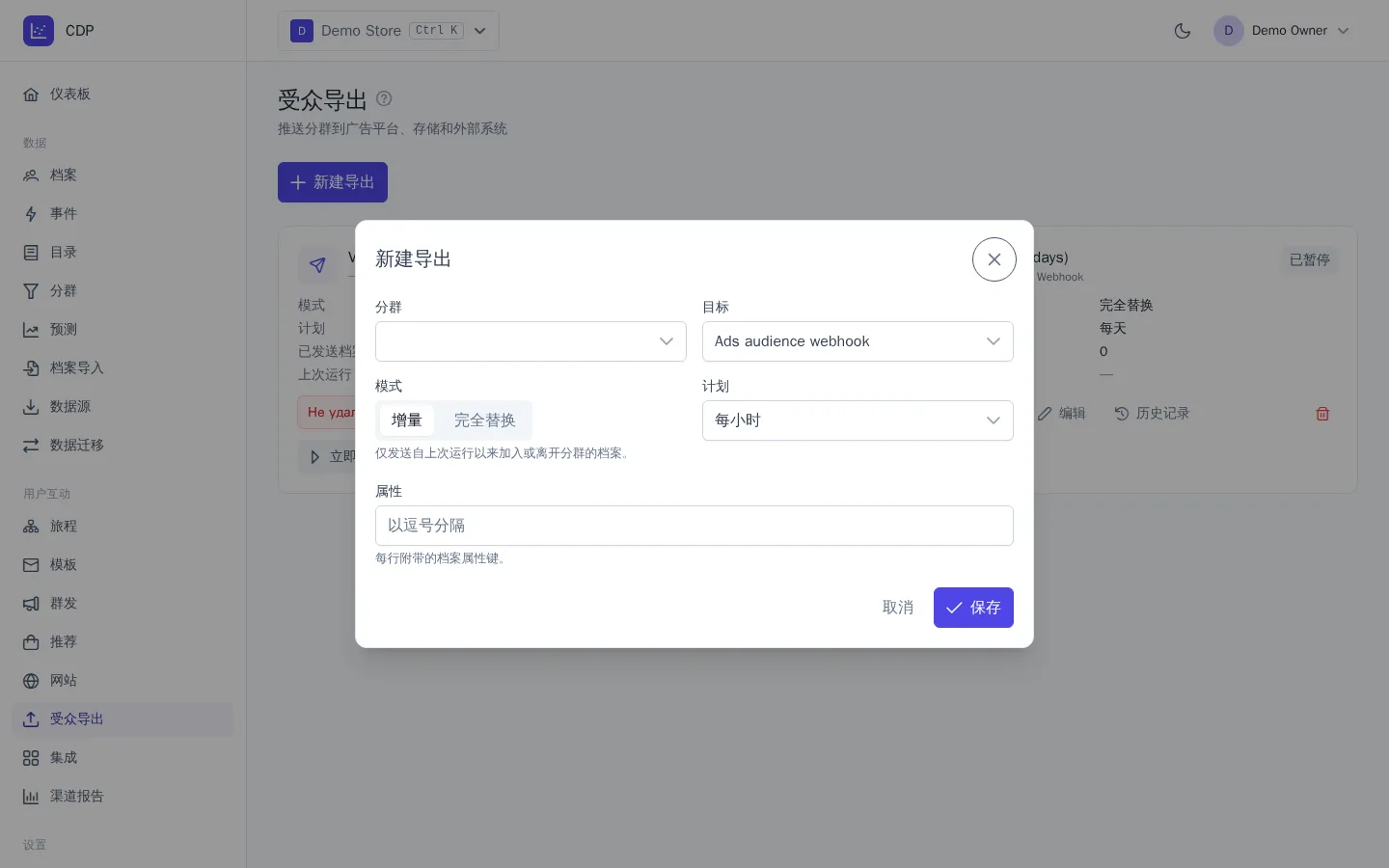Click the 档案 people icon
Screen dimensions: 1389x868
(x=31, y=176)
